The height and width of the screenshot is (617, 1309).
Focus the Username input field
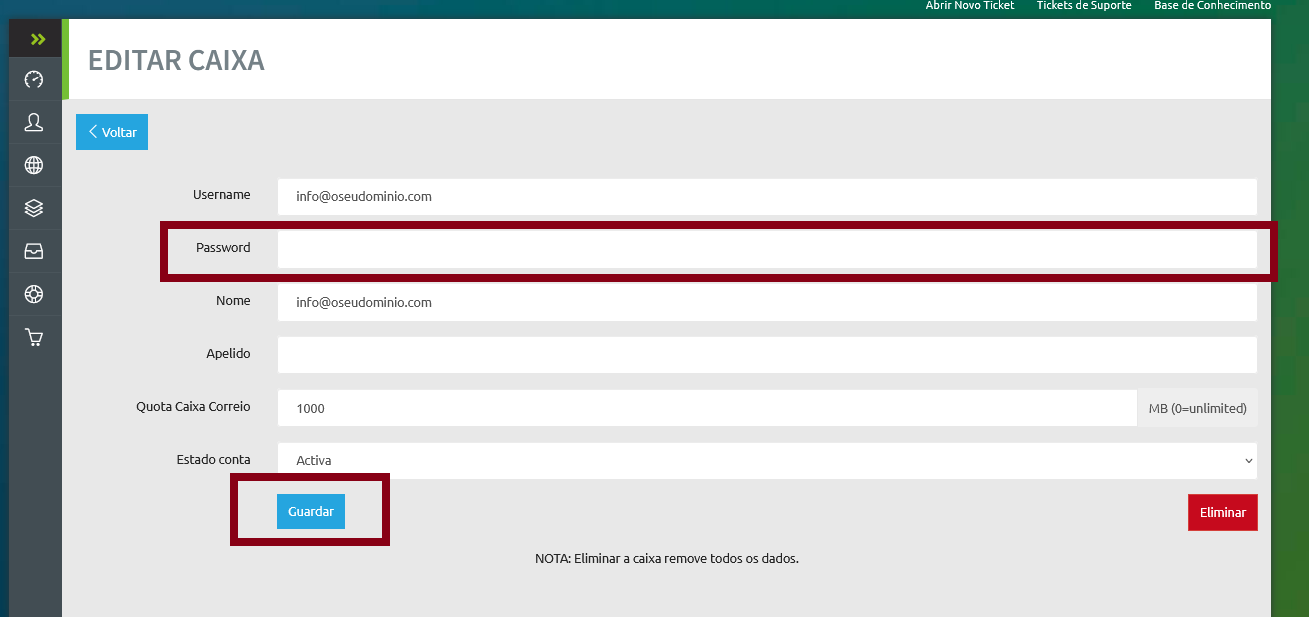766,197
